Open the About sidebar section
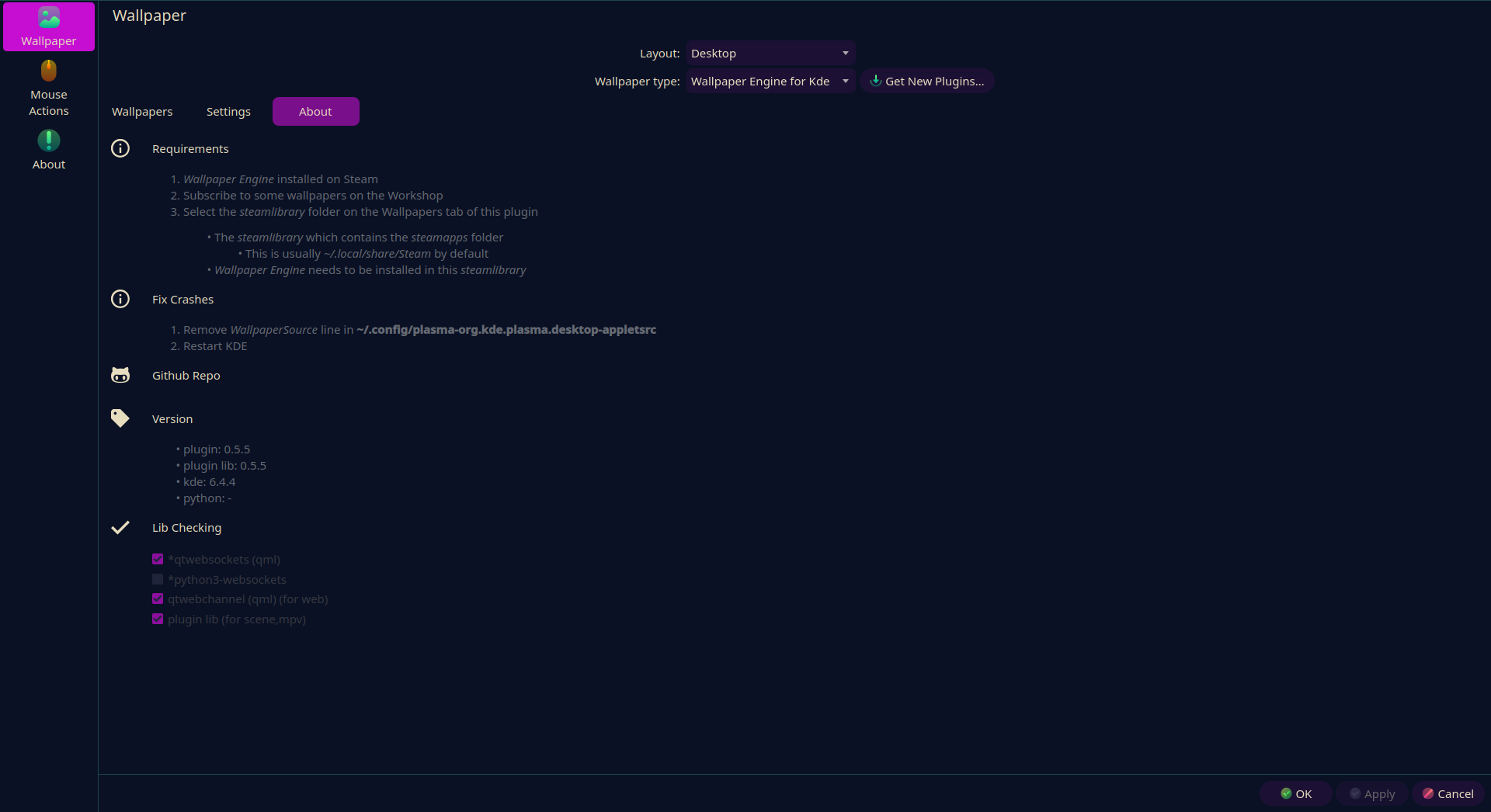 click(49, 150)
